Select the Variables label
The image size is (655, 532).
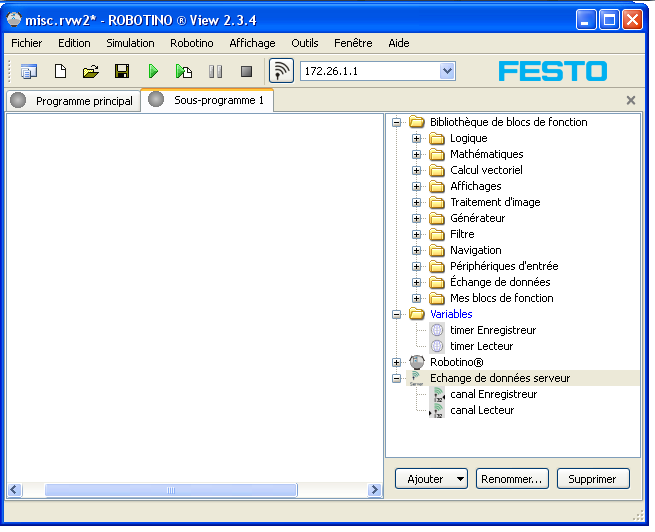click(x=451, y=314)
